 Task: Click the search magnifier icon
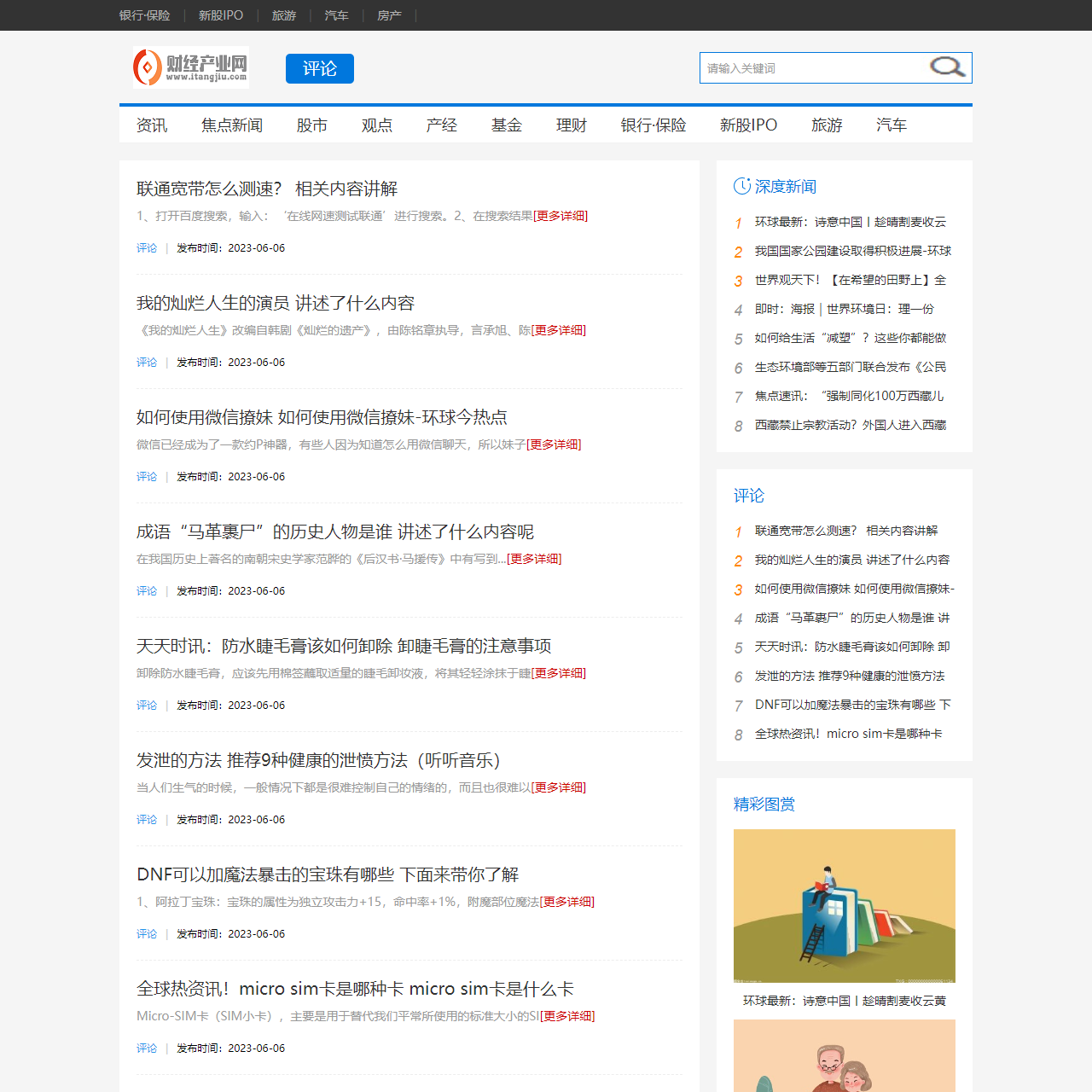tap(947, 67)
